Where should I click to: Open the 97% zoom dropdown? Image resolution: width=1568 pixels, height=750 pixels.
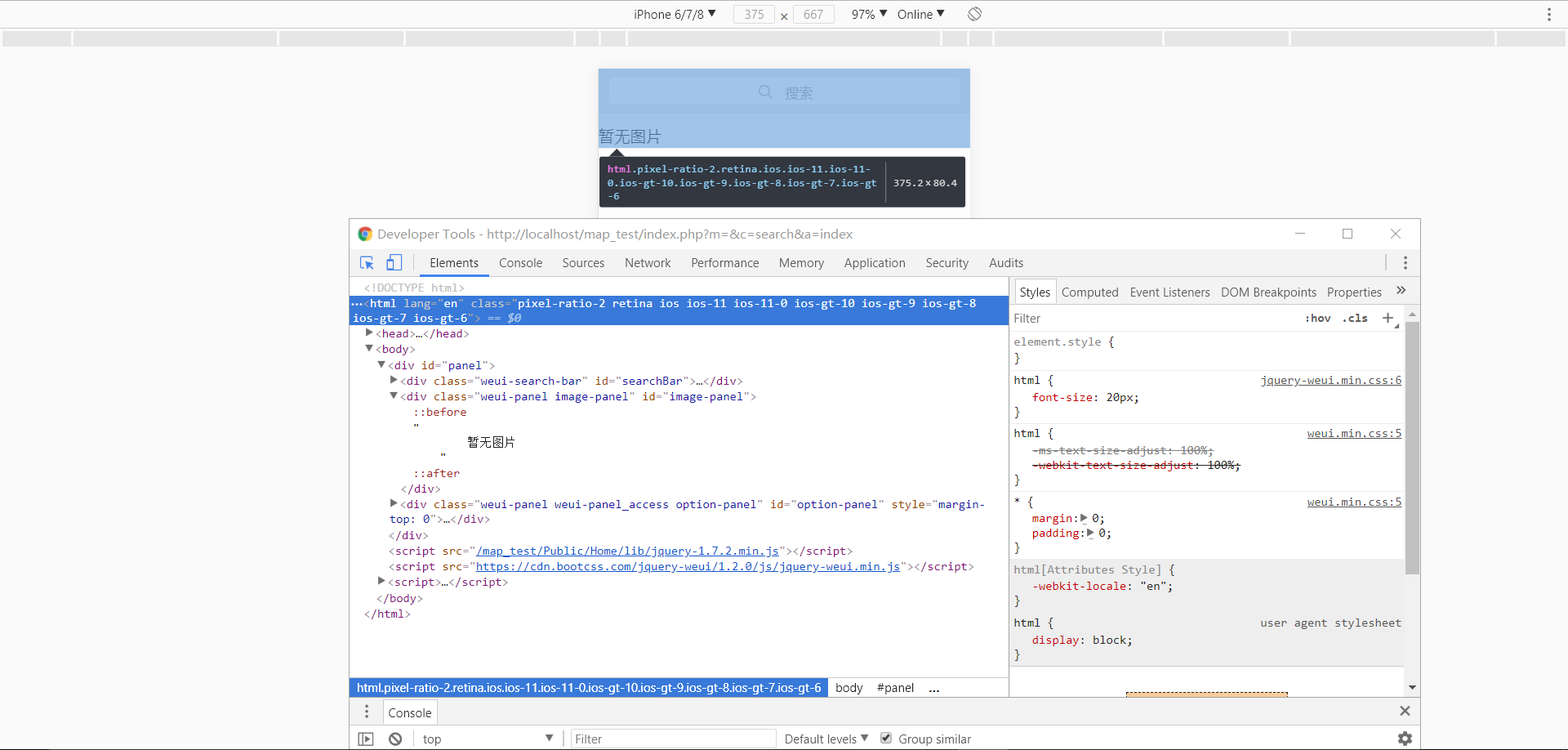(869, 14)
